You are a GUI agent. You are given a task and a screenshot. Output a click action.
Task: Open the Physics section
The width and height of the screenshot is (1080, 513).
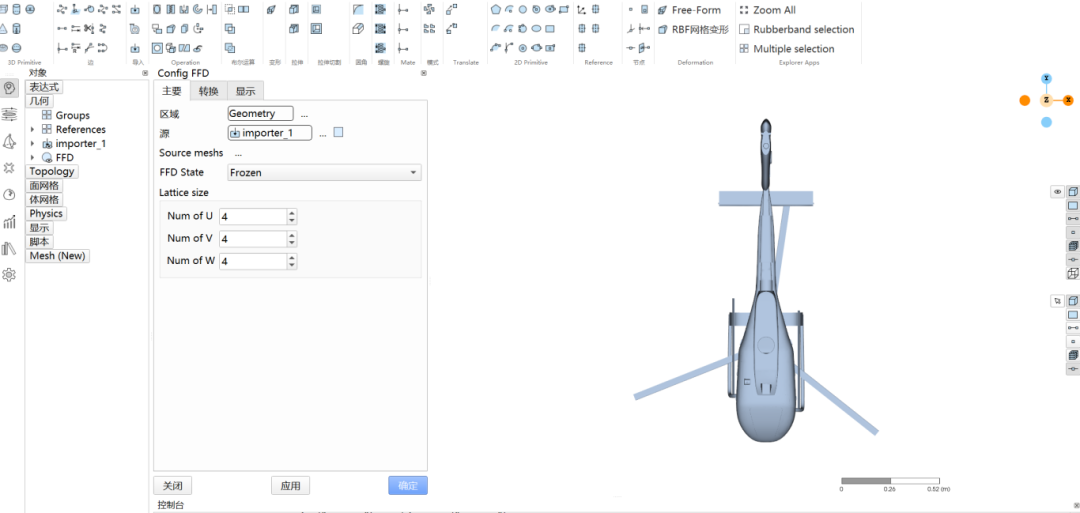click(46, 213)
